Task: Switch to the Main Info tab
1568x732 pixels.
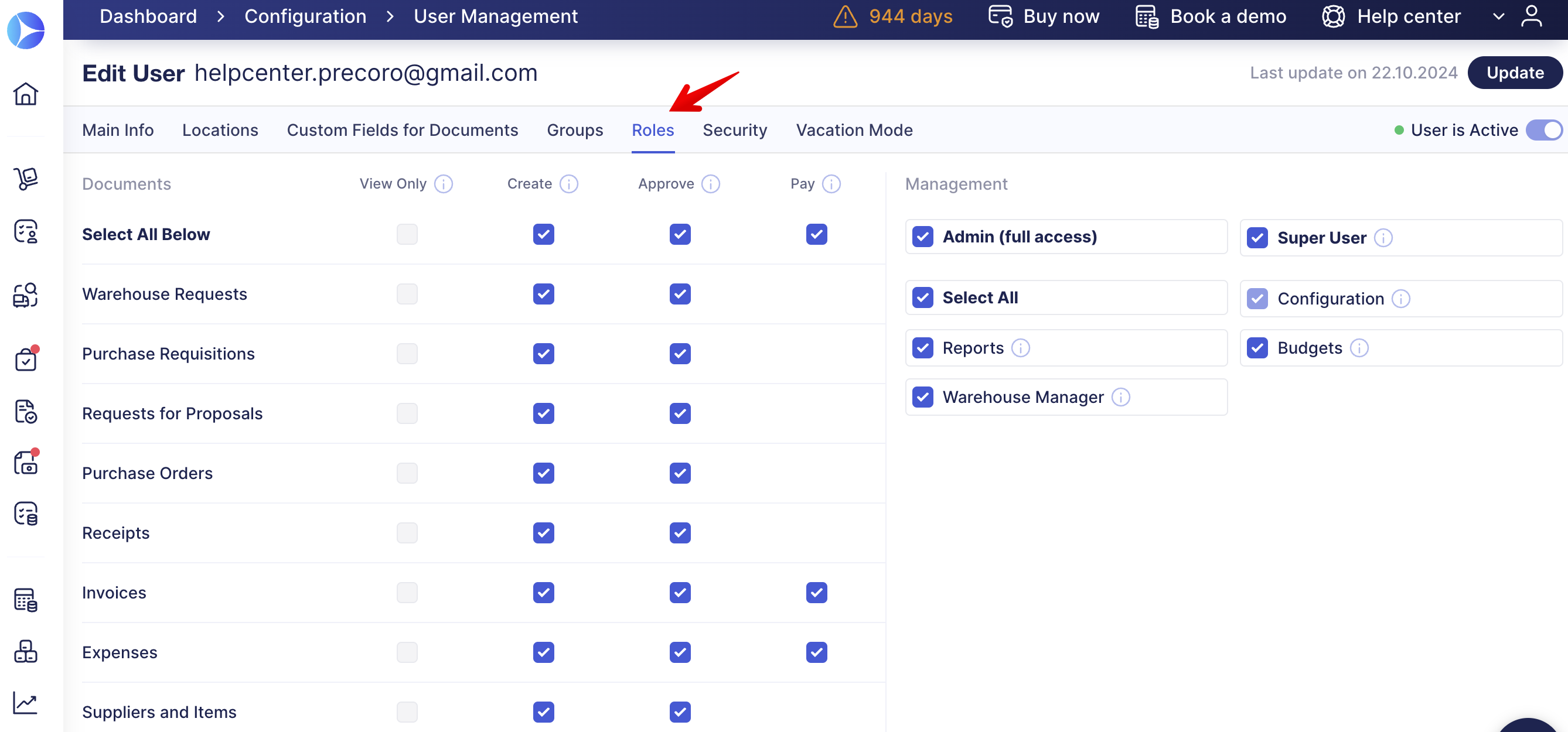Action: 117,130
